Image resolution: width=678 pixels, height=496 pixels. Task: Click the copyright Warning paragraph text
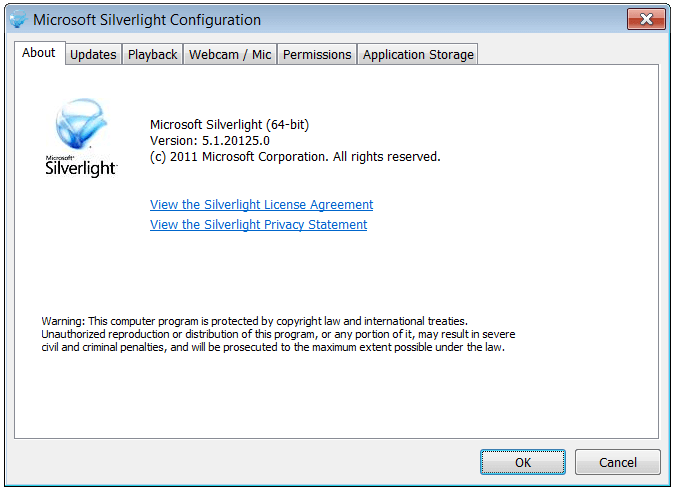pos(277,334)
